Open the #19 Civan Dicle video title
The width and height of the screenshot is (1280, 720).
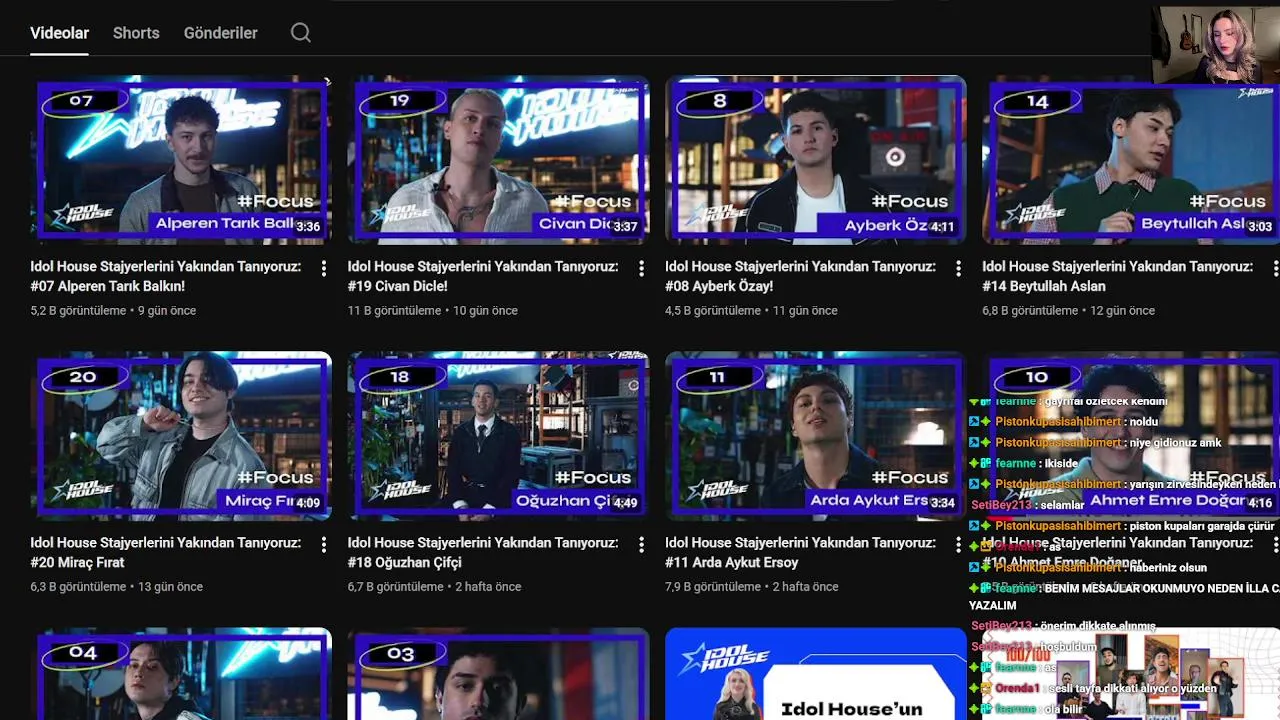pyautogui.click(x=483, y=276)
